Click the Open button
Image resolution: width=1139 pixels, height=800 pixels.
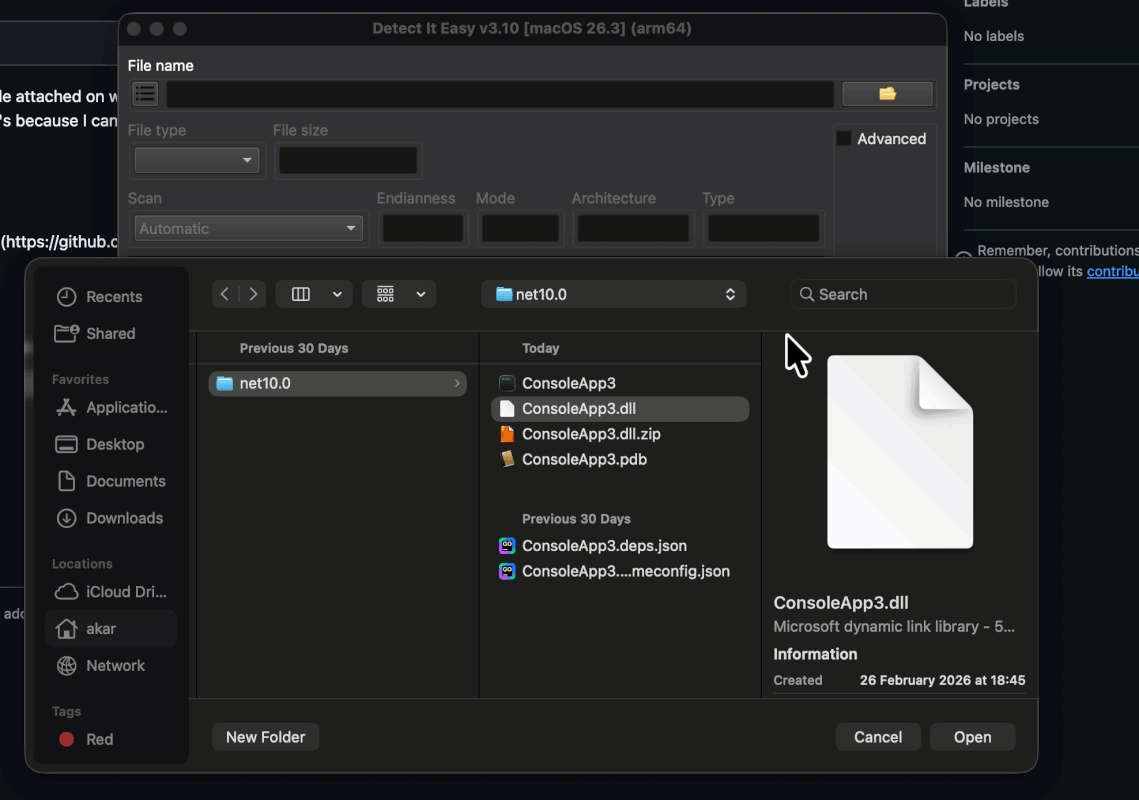pos(972,737)
